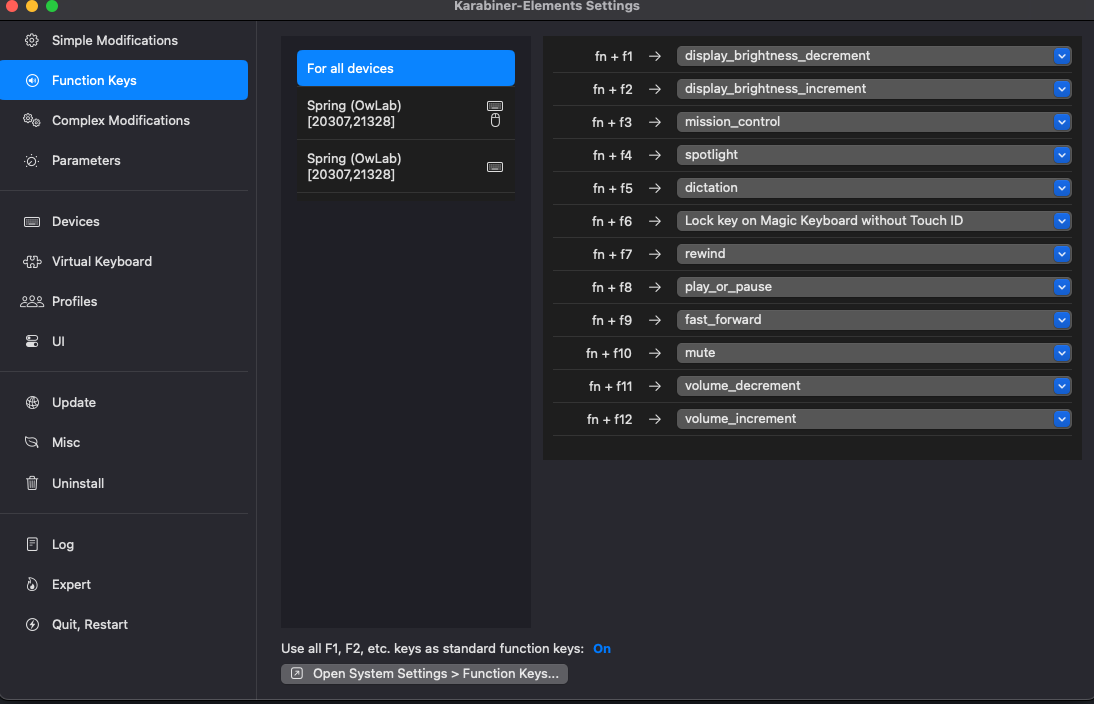This screenshot has width=1094, height=704.
Task: Switch to the Misc section
Action: [x=66, y=443]
